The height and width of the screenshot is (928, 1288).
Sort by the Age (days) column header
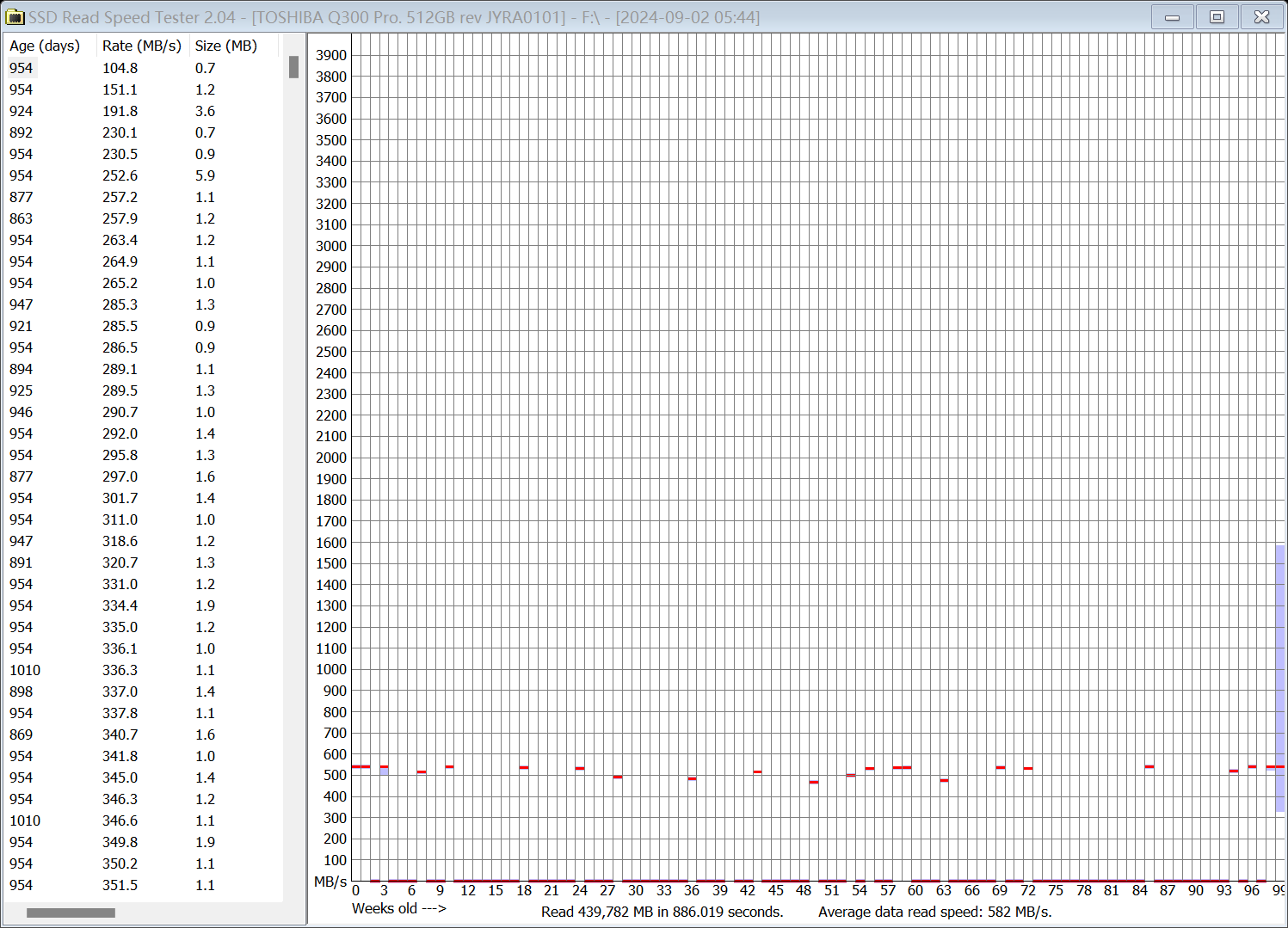tap(50, 46)
